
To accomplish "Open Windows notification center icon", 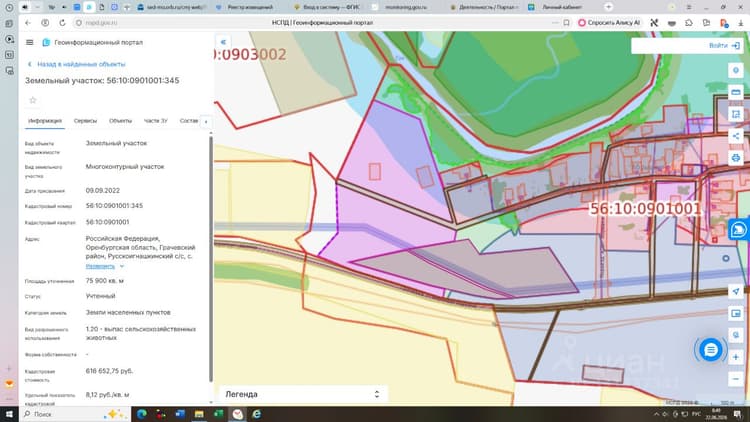I will pos(737,414).
